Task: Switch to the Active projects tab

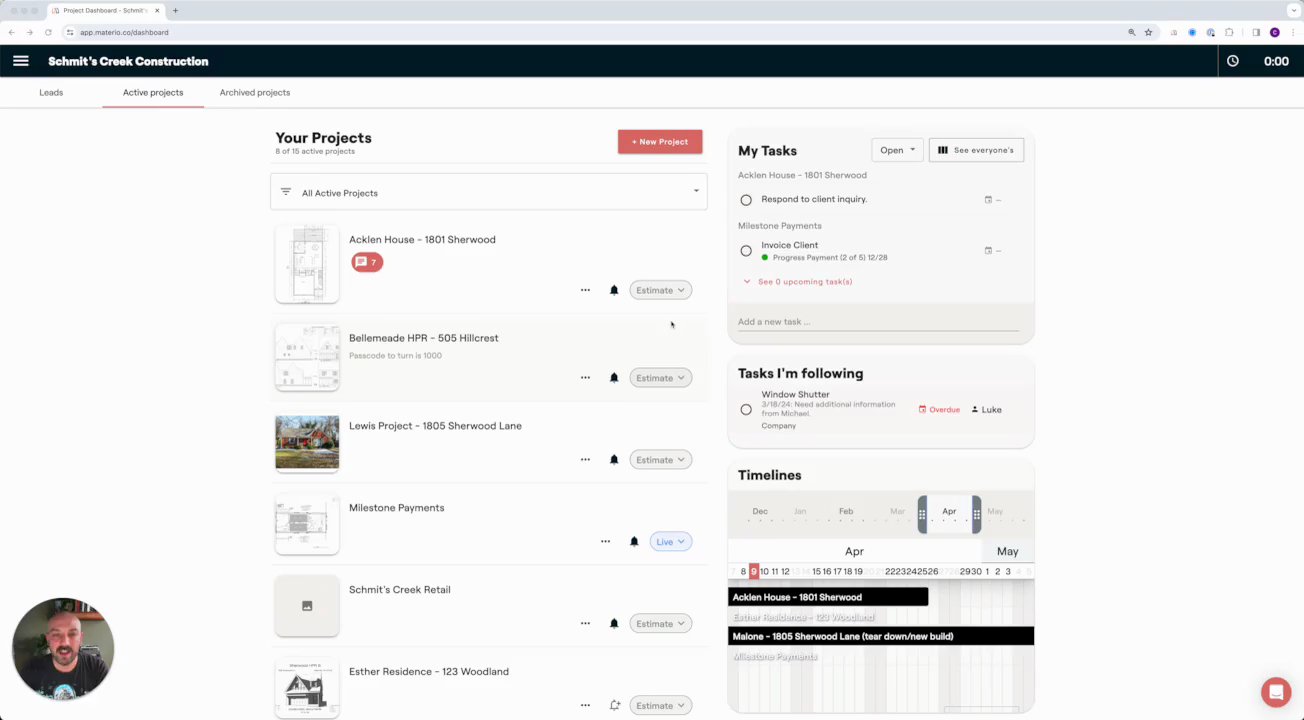Action: pyautogui.click(x=153, y=92)
